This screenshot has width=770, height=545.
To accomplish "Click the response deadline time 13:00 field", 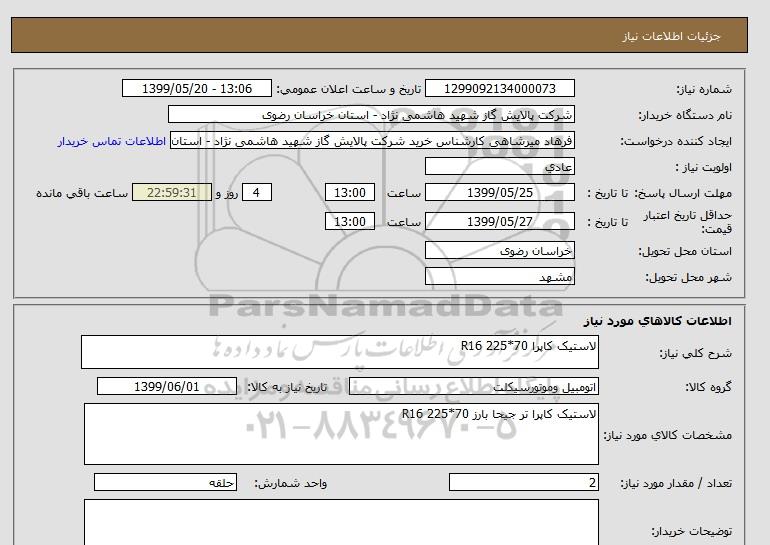I will (x=352, y=193).
